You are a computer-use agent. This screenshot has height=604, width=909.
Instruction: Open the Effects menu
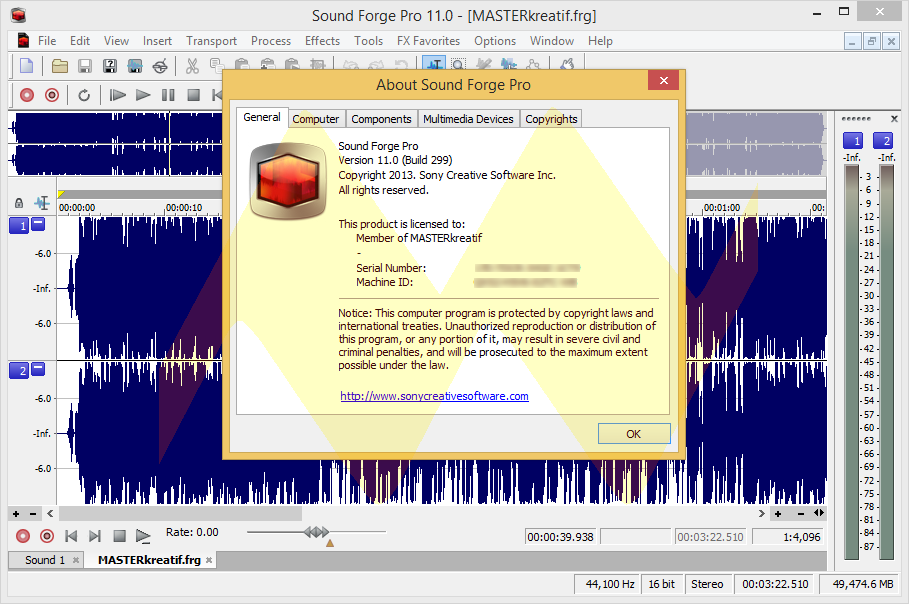coord(322,41)
